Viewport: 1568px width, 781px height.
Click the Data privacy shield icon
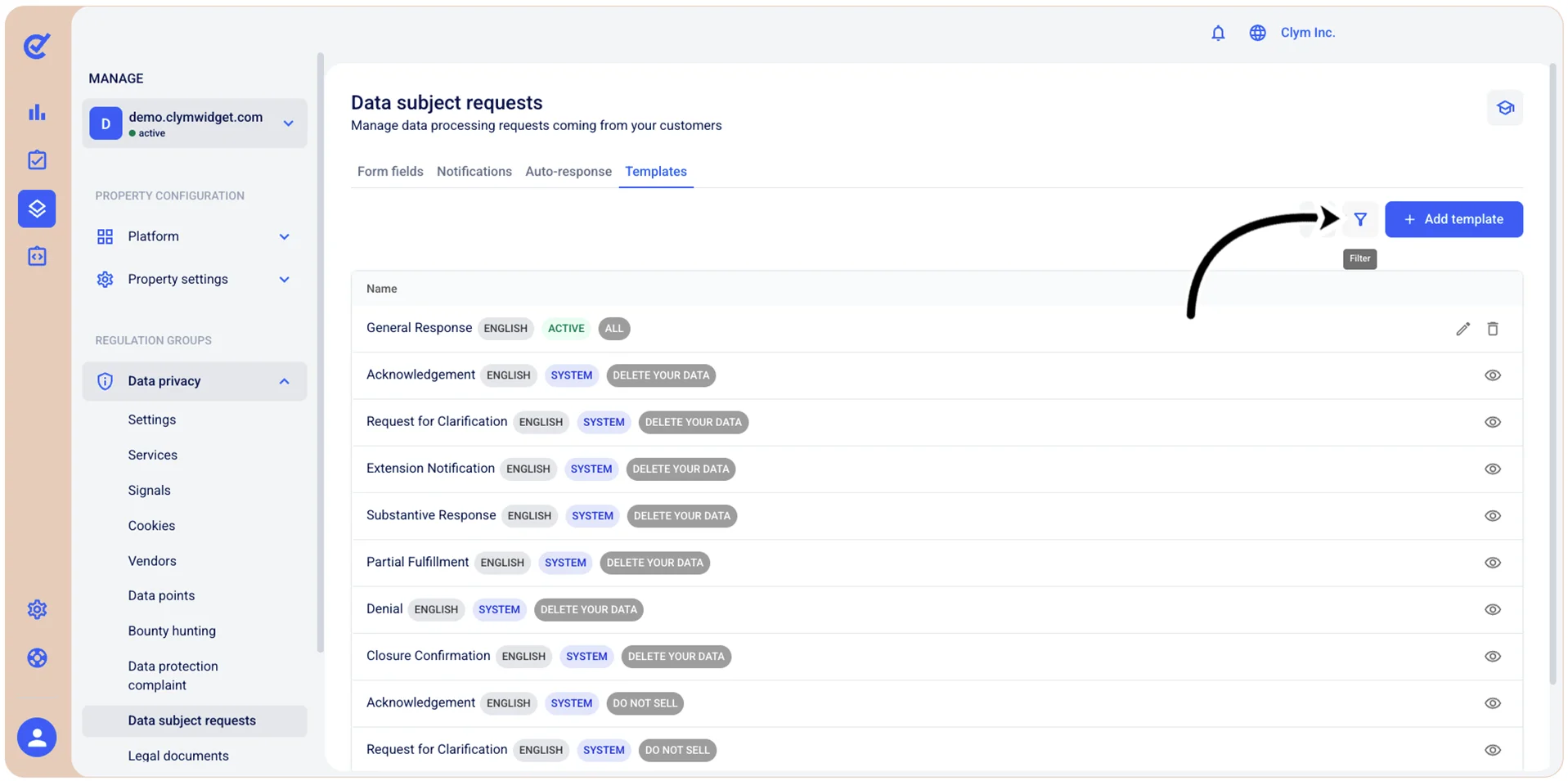(105, 381)
